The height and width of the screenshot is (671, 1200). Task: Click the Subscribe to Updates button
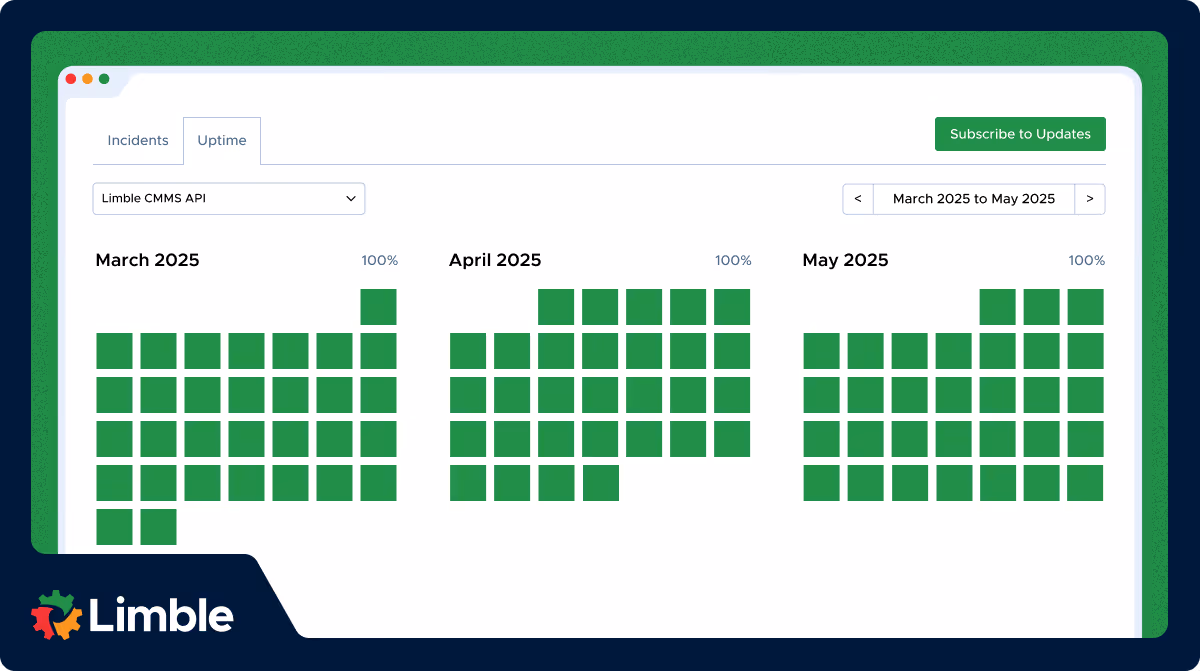tap(1020, 134)
